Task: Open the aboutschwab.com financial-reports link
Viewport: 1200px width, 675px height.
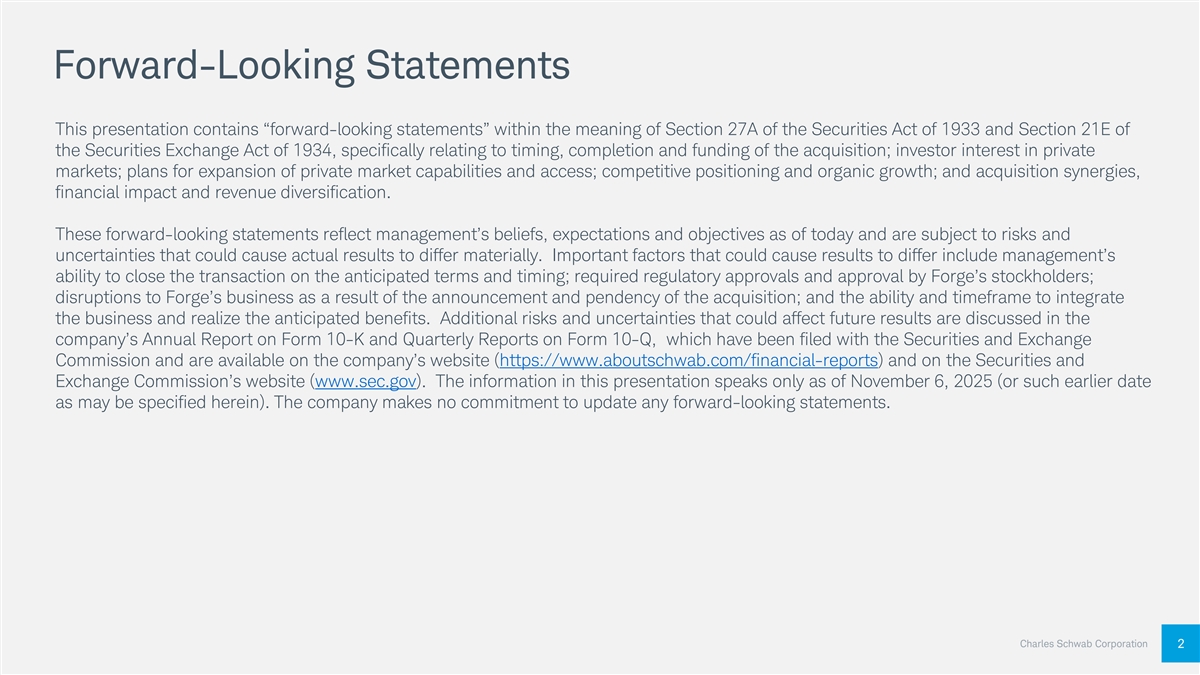Action: coord(688,360)
